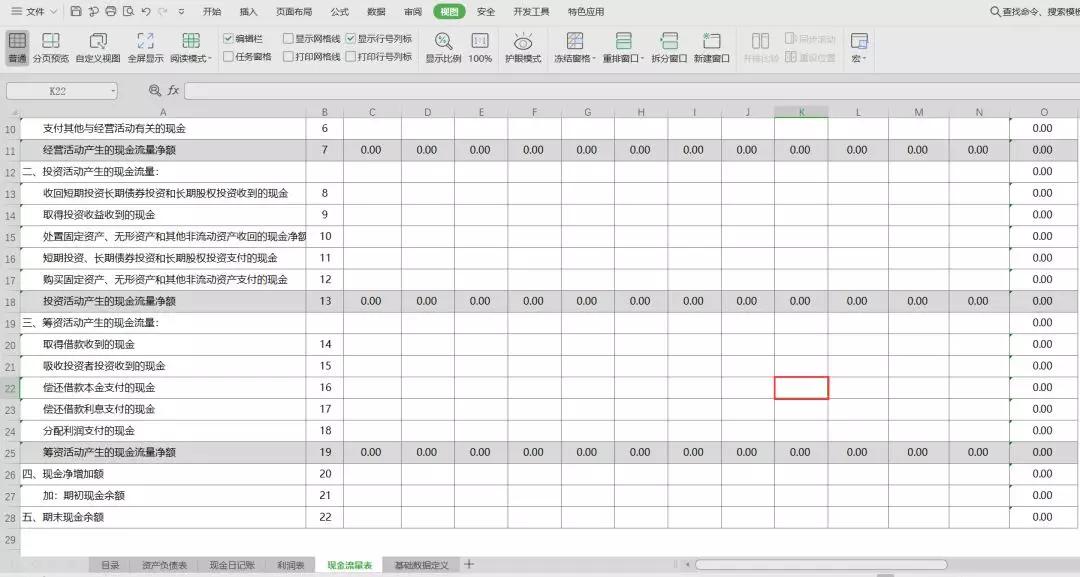Enable 打印网格线 print gridlines checkbox
Image resolution: width=1080 pixels, height=577 pixels.
[288, 56]
